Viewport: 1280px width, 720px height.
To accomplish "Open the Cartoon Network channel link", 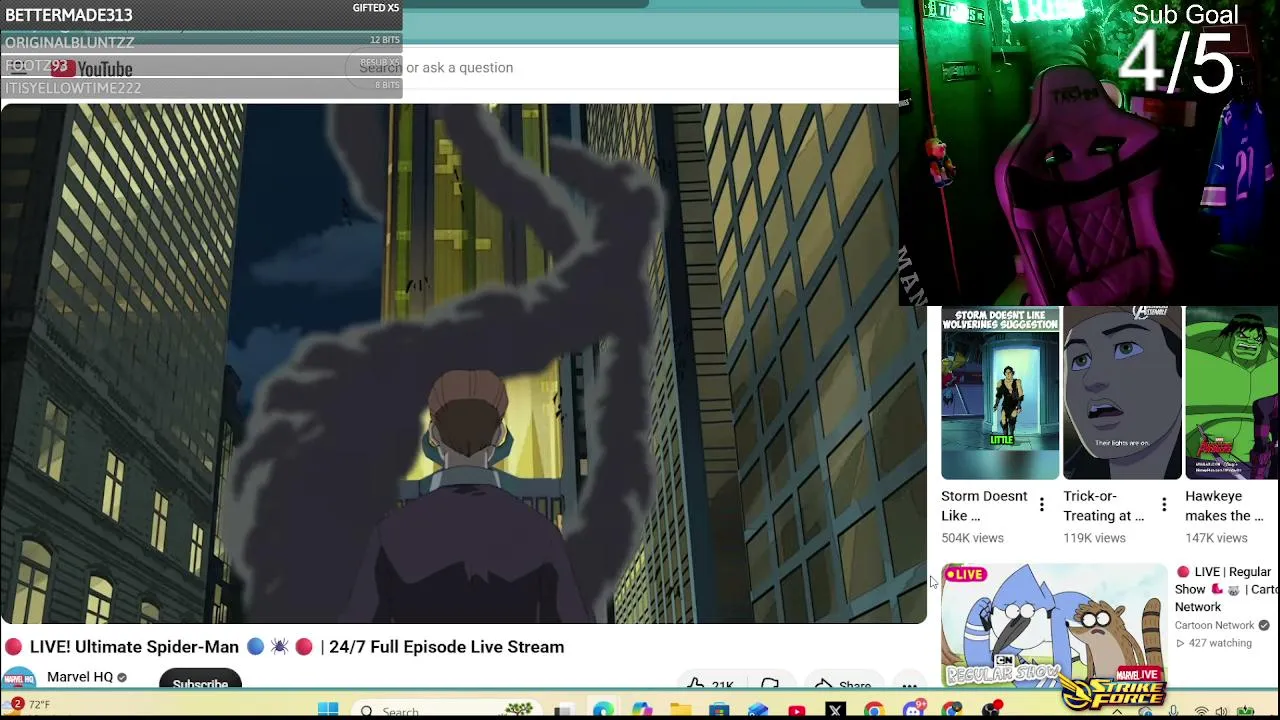I will (x=1214, y=625).
